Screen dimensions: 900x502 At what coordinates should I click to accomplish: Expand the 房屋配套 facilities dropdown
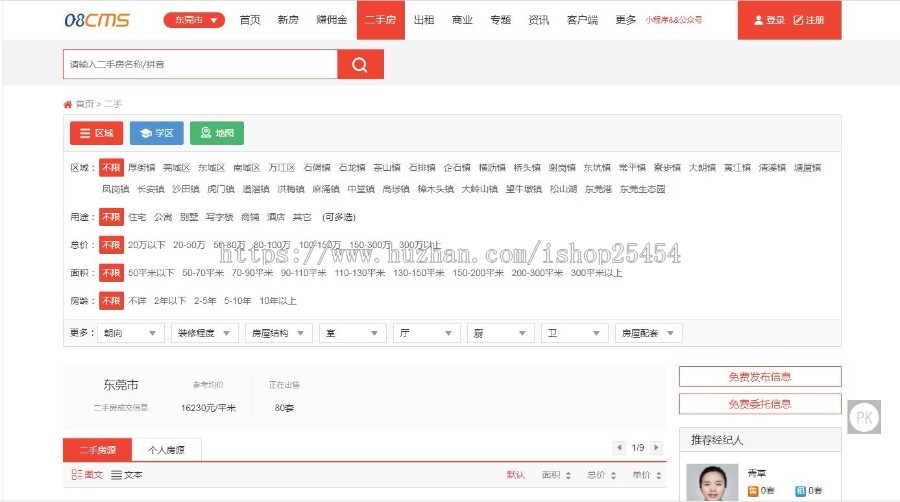[649, 333]
